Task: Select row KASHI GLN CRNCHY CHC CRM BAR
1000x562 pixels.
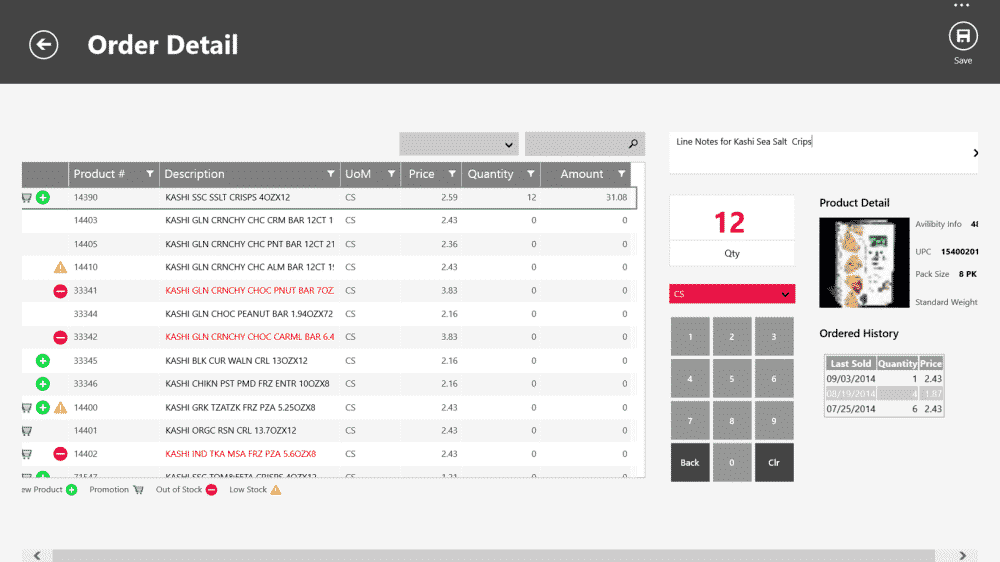Action: pos(328,221)
